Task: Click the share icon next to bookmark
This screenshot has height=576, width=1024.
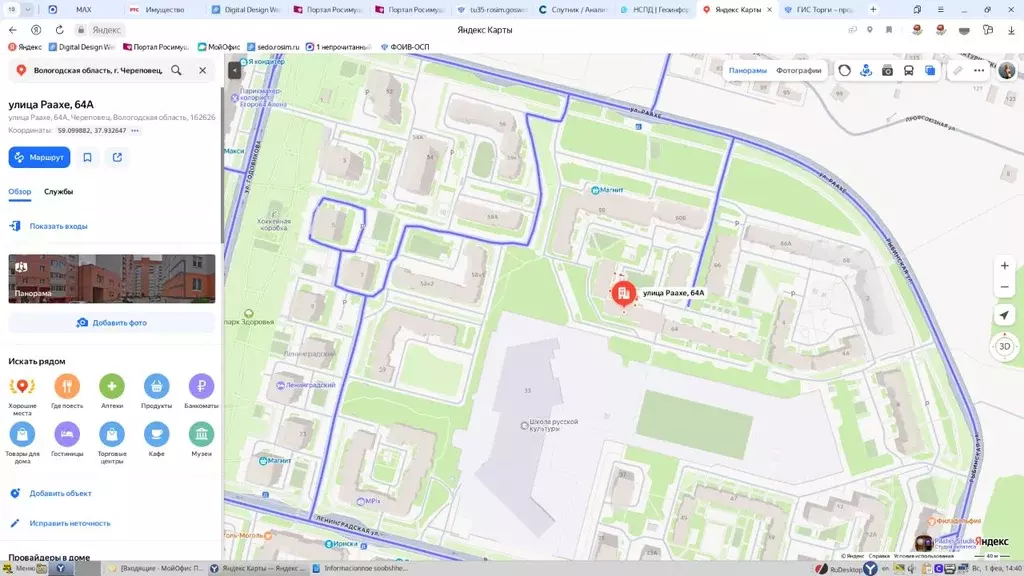Action: (117, 157)
